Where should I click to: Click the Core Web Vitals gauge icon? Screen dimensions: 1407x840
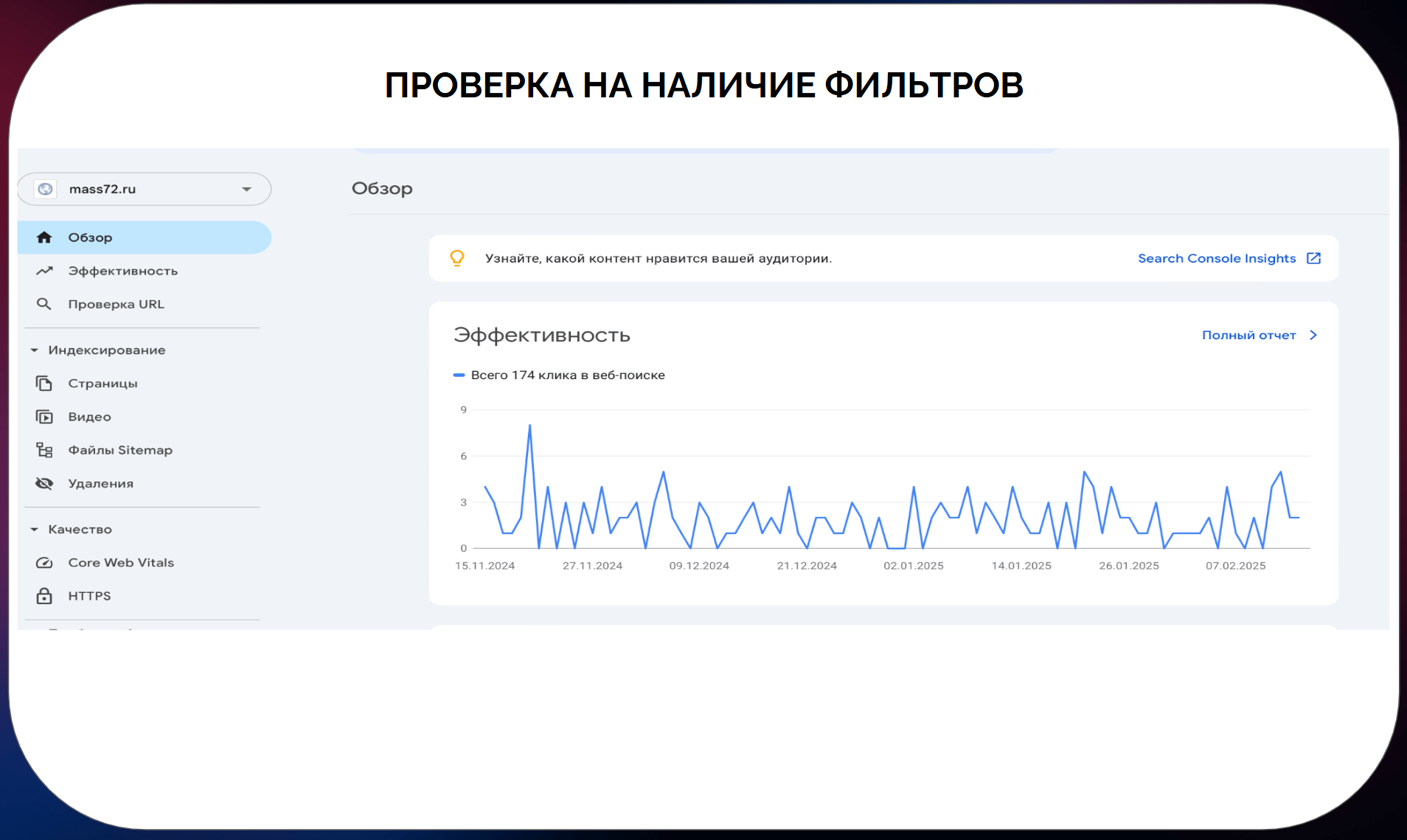(44, 563)
